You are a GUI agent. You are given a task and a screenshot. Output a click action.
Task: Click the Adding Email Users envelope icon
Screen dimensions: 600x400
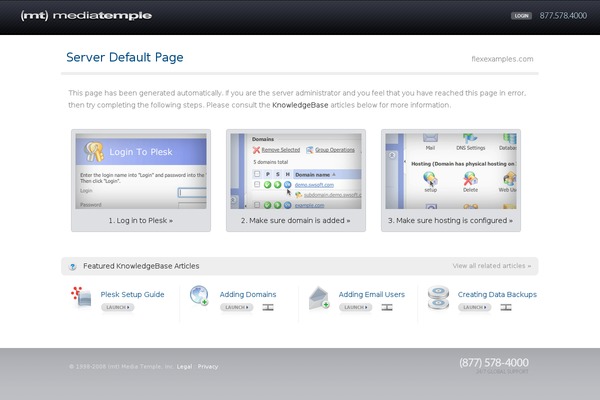(x=319, y=297)
